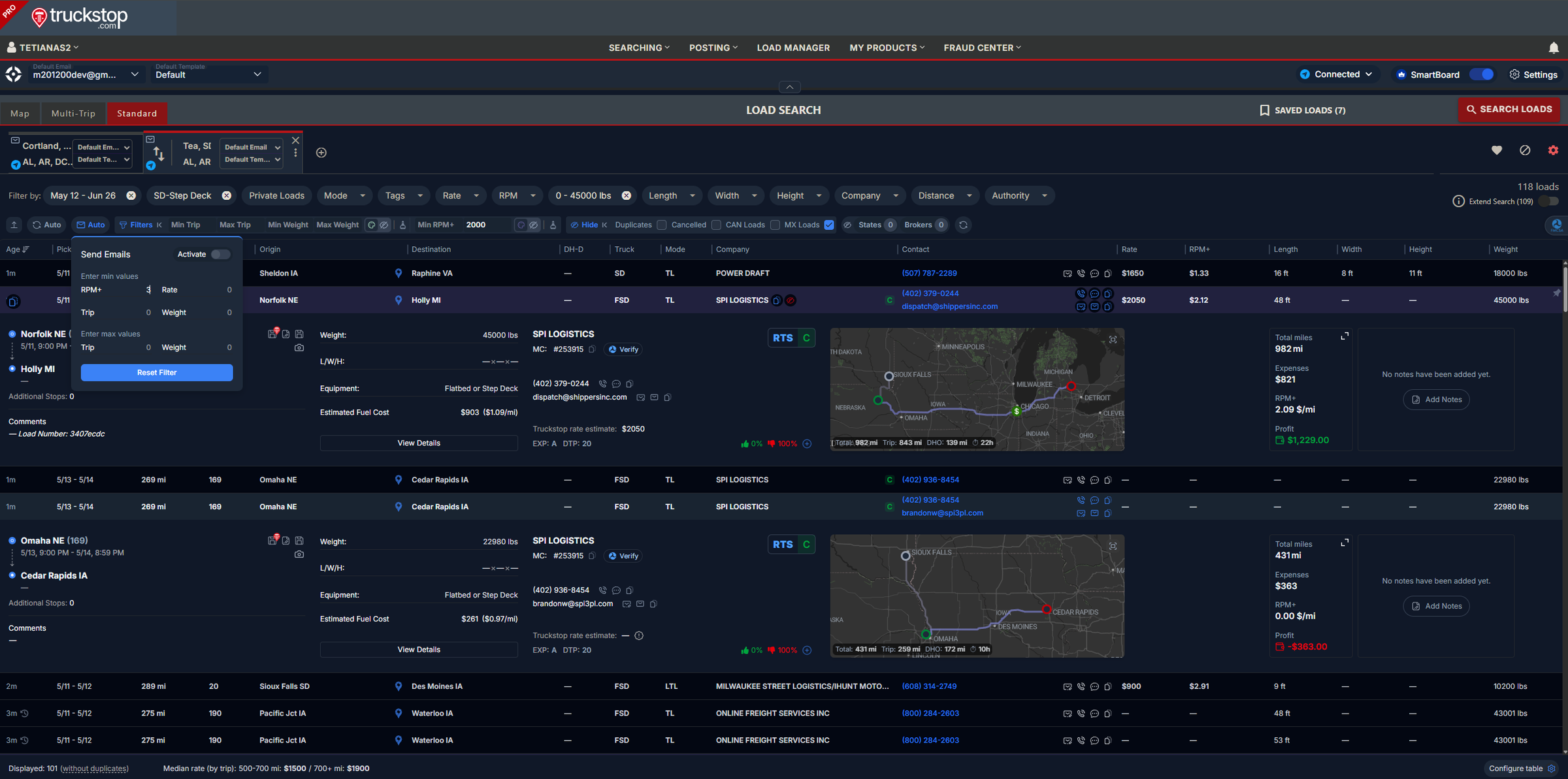Image resolution: width=1568 pixels, height=779 pixels.
Task: Check the Cancelled checkbox
Action: tap(716, 225)
